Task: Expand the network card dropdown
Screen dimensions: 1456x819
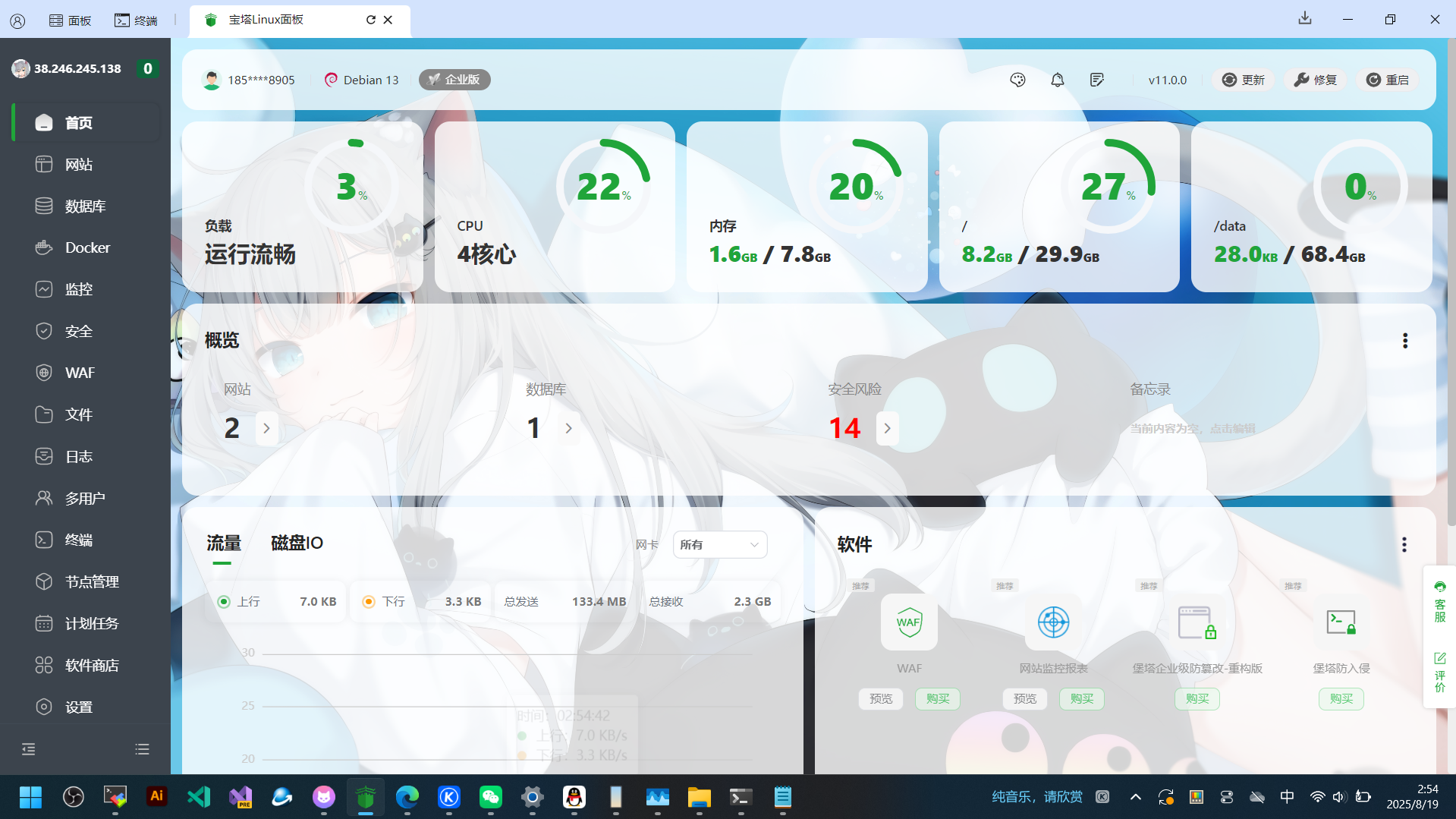Action: (719, 545)
